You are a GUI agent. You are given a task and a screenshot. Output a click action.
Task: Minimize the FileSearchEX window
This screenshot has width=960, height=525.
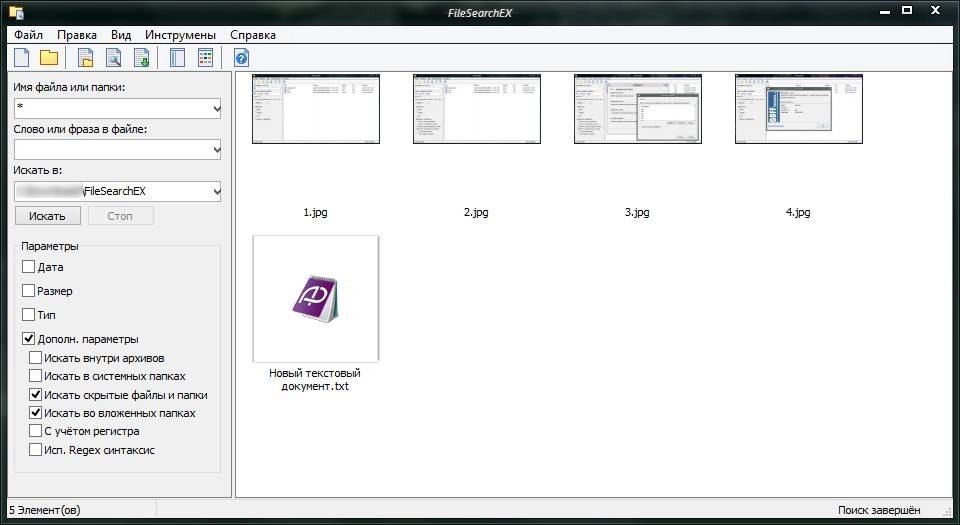pyautogui.click(x=884, y=12)
